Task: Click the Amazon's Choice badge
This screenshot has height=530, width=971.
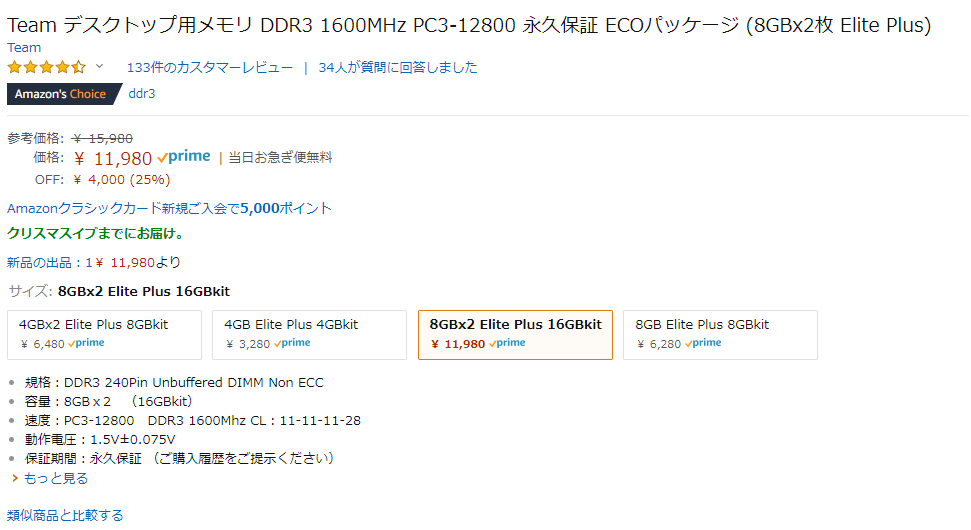Action: click(60, 94)
